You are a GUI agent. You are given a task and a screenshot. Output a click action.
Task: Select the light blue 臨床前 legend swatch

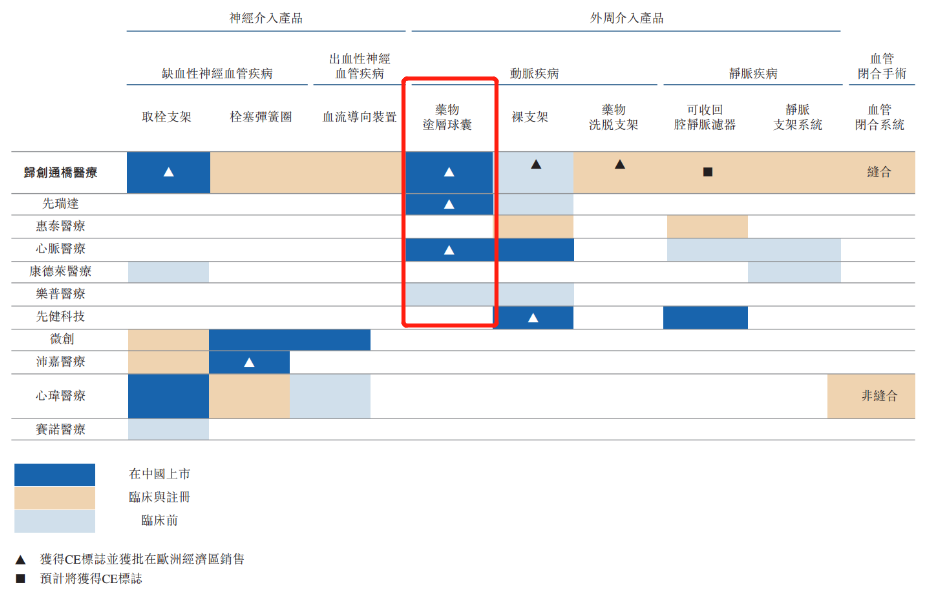click(54, 520)
